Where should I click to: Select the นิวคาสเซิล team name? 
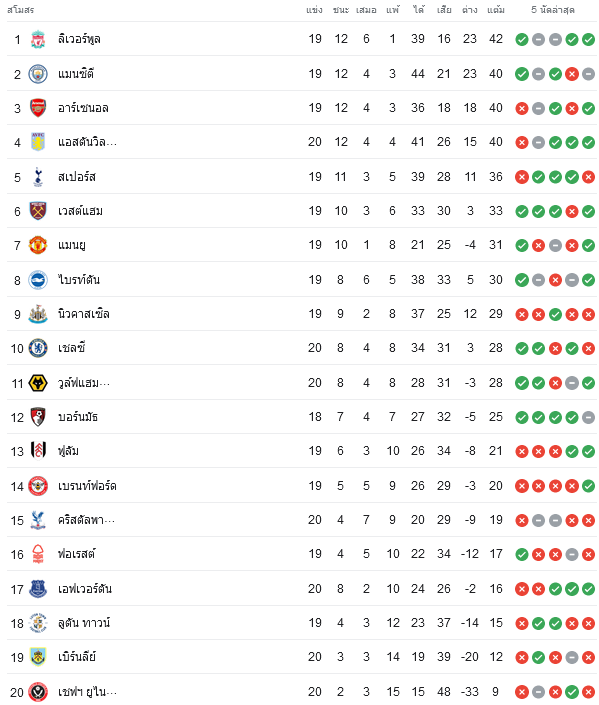84,314
